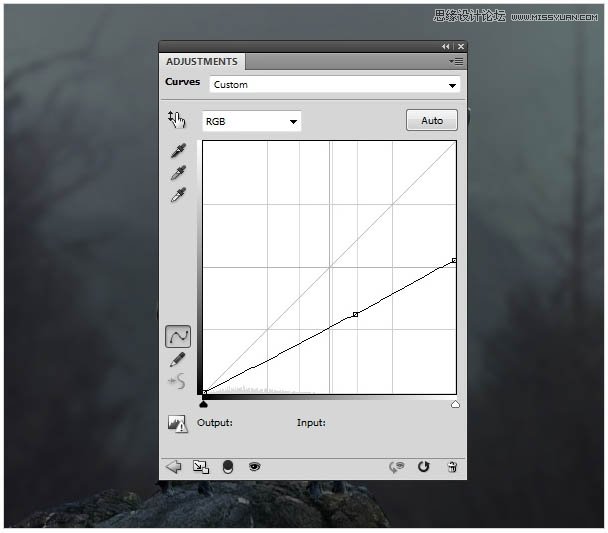Select the edit points curve tool
Image resolution: width=608 pixels, height=533 pixels.
(178, 337)
